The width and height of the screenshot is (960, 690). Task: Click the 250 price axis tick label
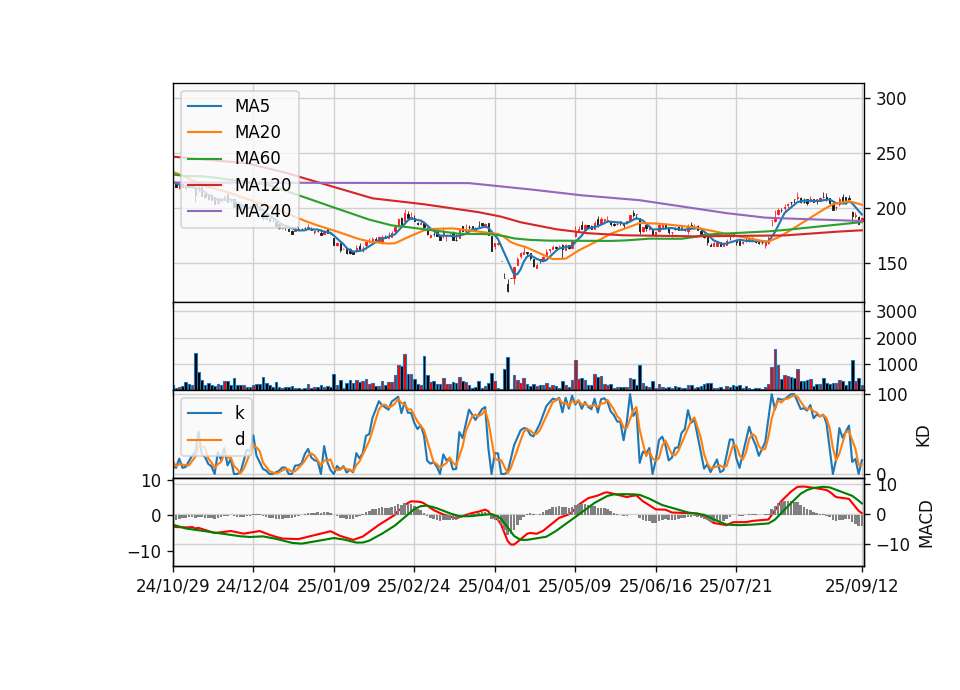[x=891, y=154]
